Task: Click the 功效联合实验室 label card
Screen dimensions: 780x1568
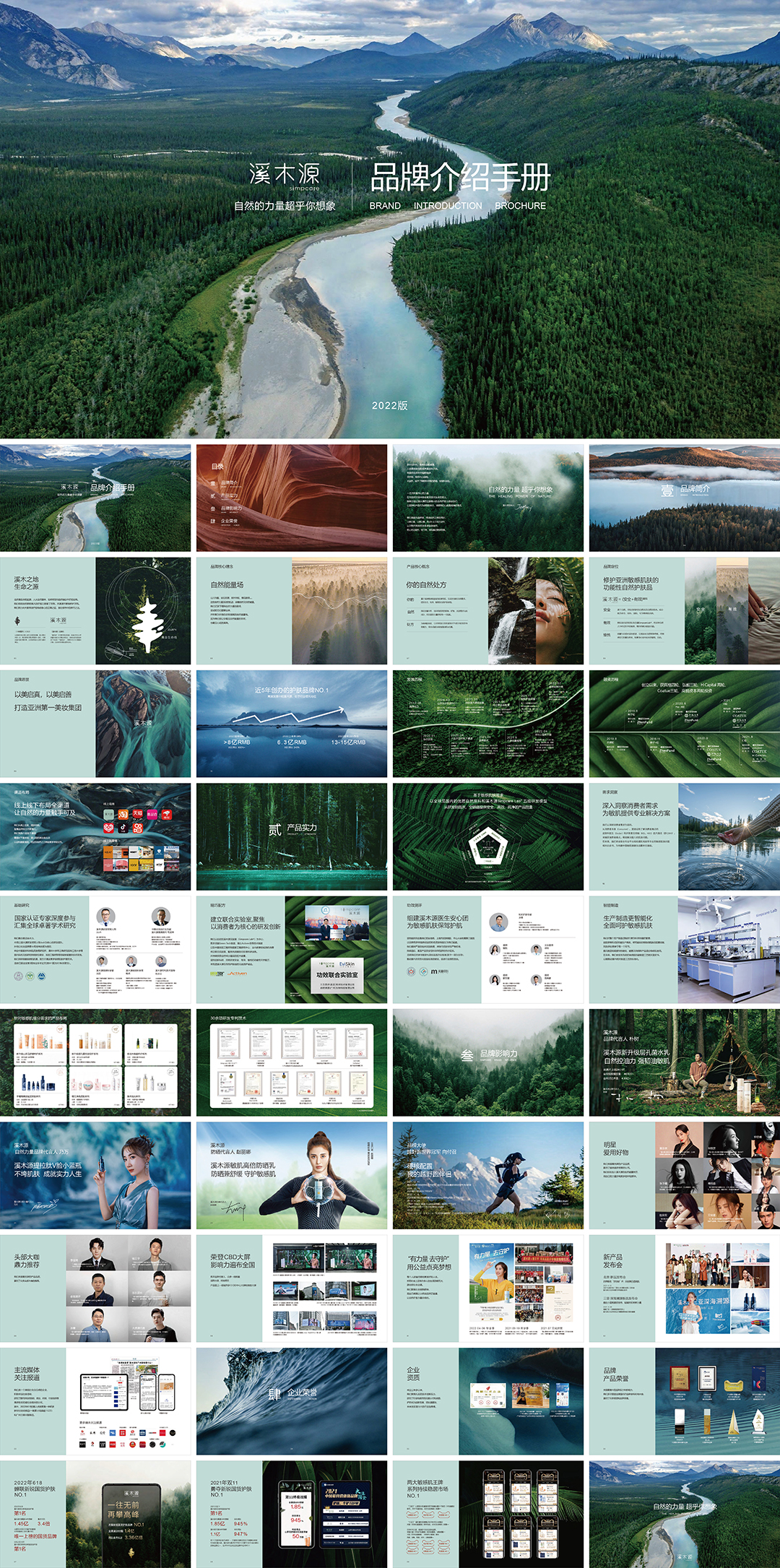Action: point(337,974)
